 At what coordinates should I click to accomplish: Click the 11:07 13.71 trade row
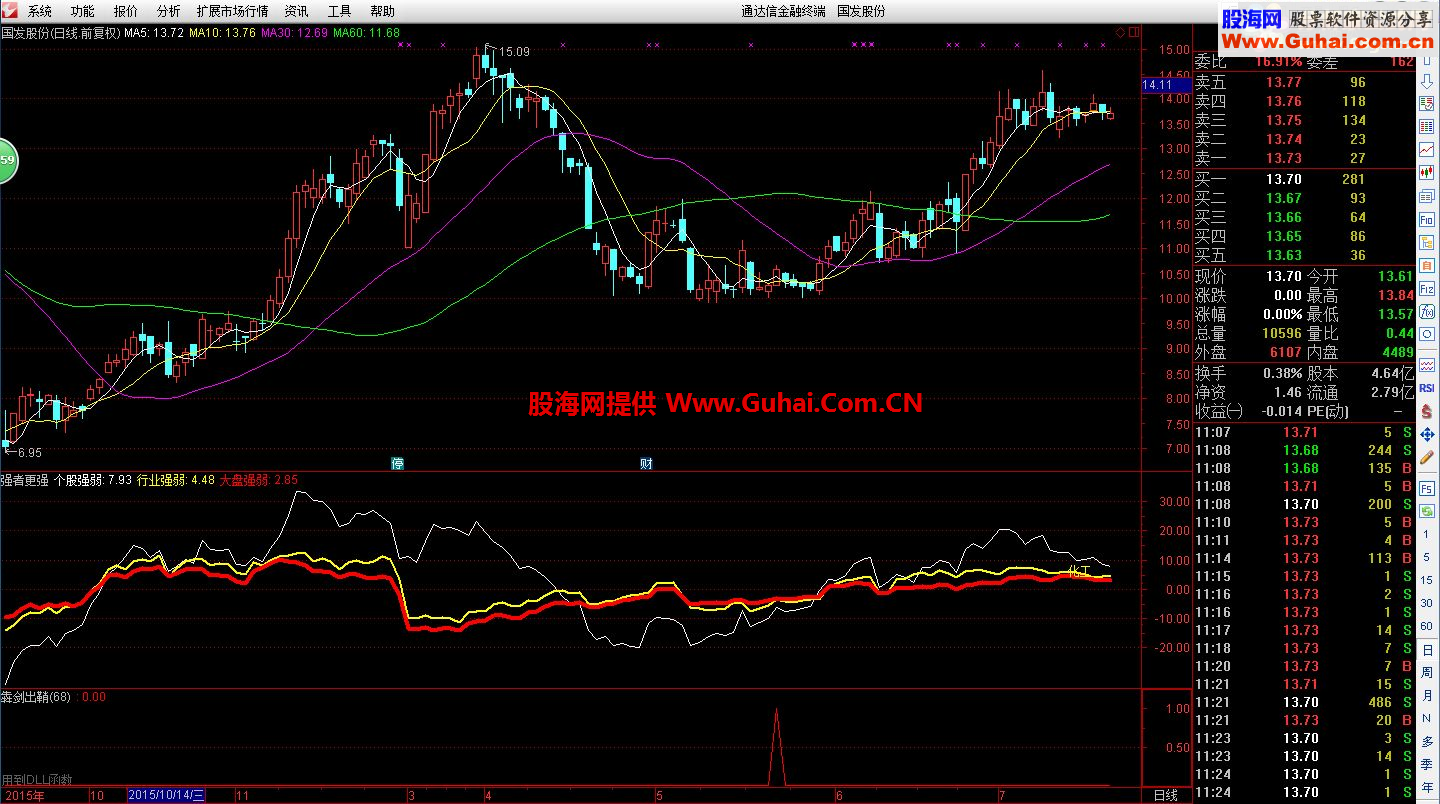pos(1304,433)
